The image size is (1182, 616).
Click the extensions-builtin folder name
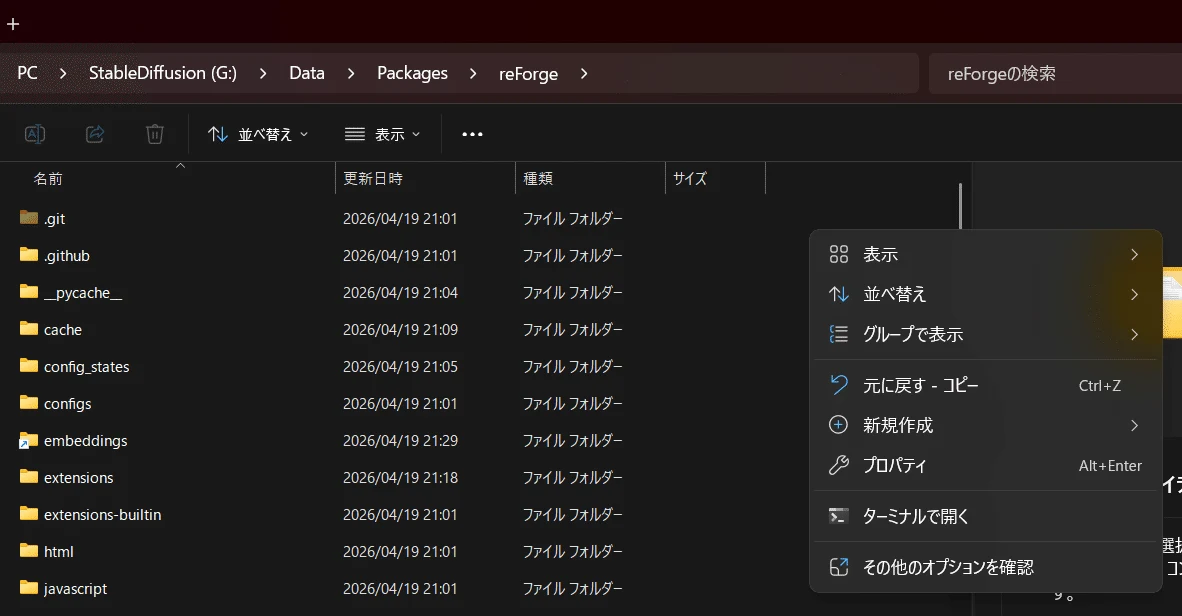[x=103, y=515]
